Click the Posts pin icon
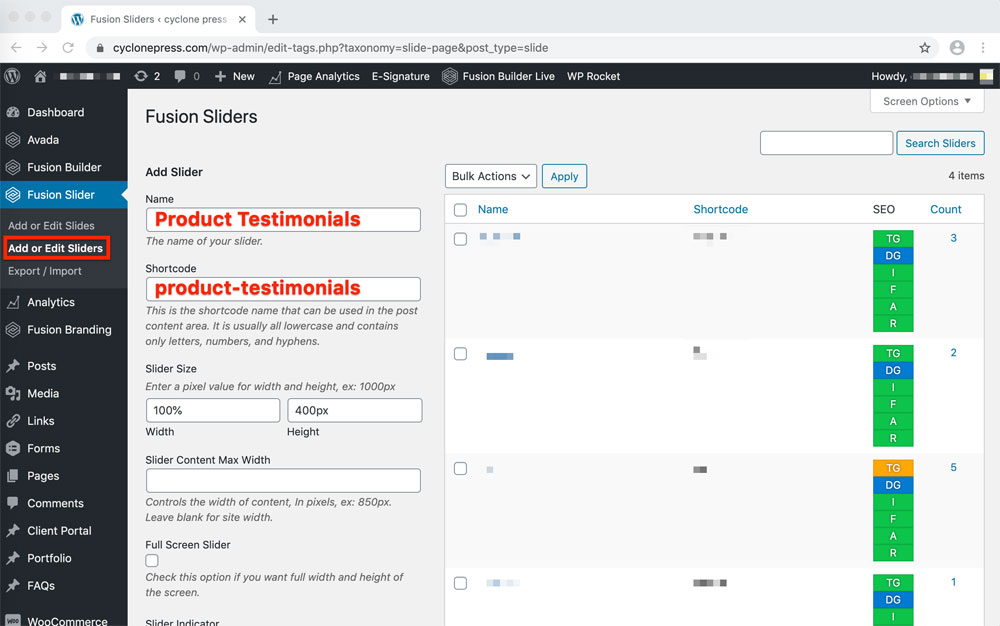 coord(13,366)
